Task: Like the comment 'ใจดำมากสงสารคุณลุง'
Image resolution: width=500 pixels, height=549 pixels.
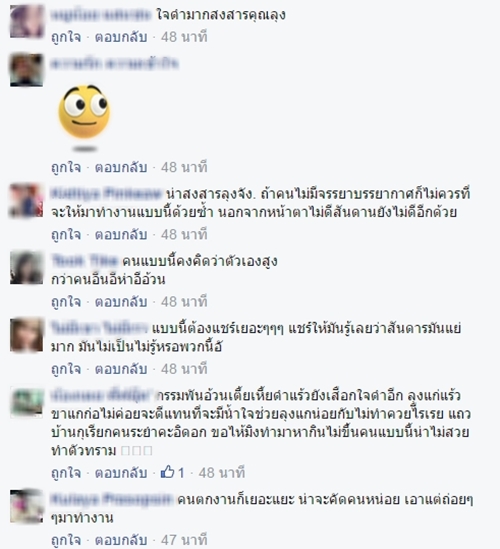Action: pos(66,37)
